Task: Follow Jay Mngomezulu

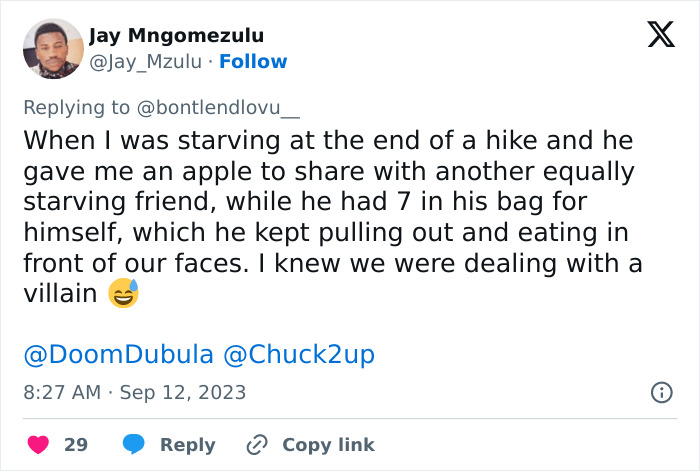Action: (x=253, y=62)
